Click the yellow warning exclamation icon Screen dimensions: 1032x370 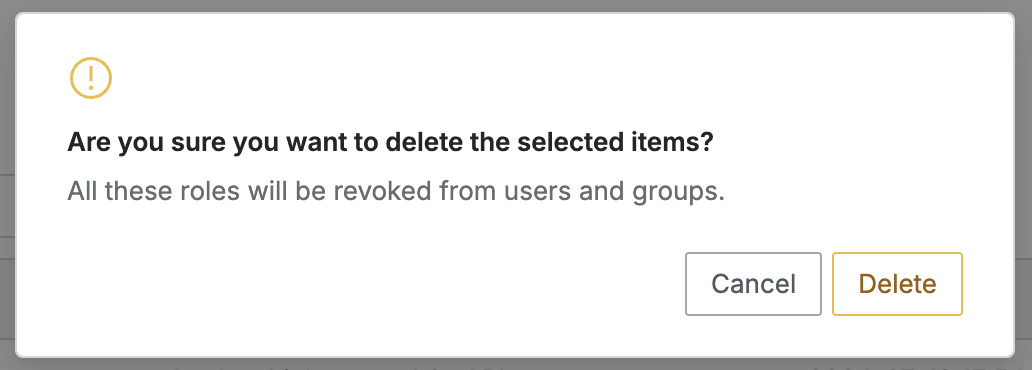pos(91,78)
